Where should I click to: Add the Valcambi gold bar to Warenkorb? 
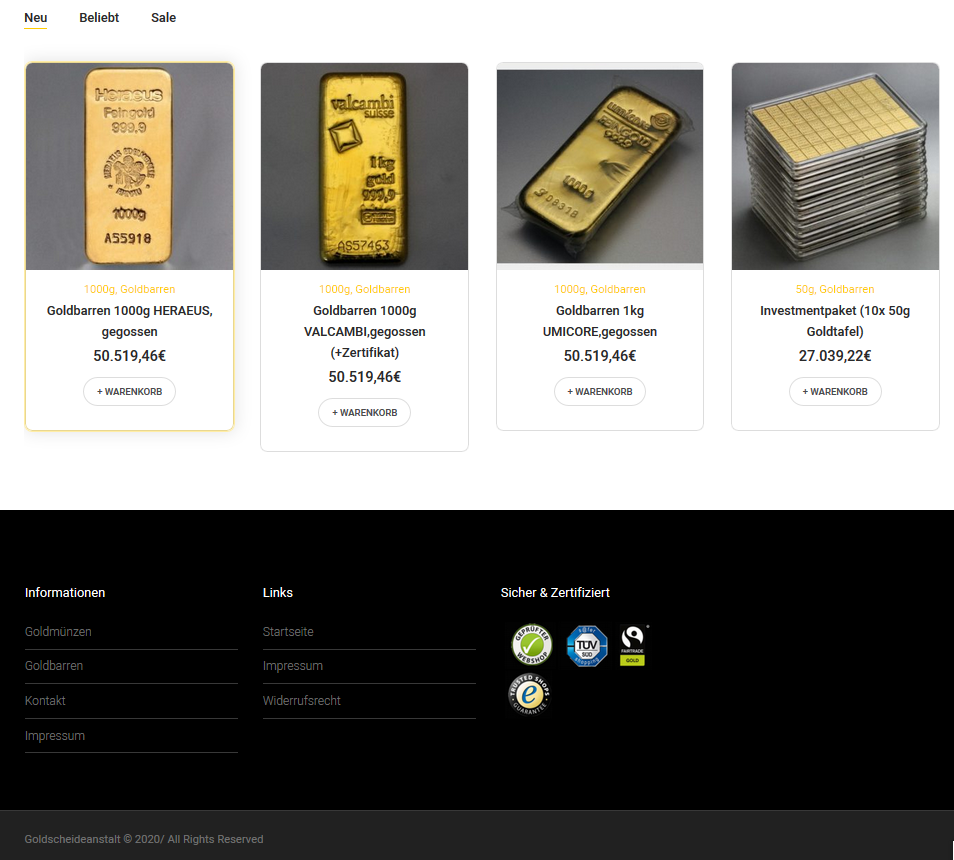point(364,412)
